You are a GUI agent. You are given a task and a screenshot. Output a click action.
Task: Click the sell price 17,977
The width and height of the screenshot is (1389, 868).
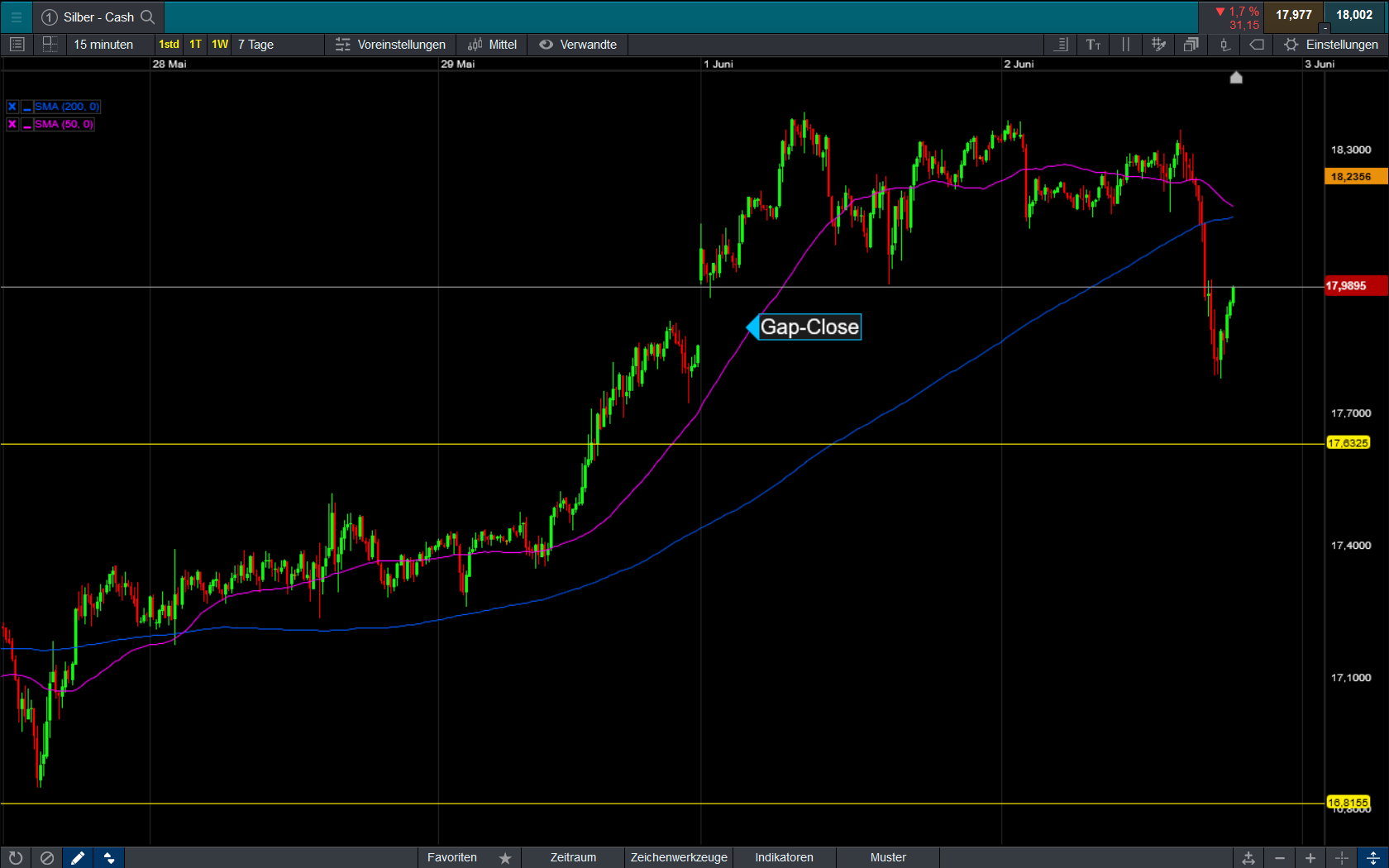(1294, 16)
